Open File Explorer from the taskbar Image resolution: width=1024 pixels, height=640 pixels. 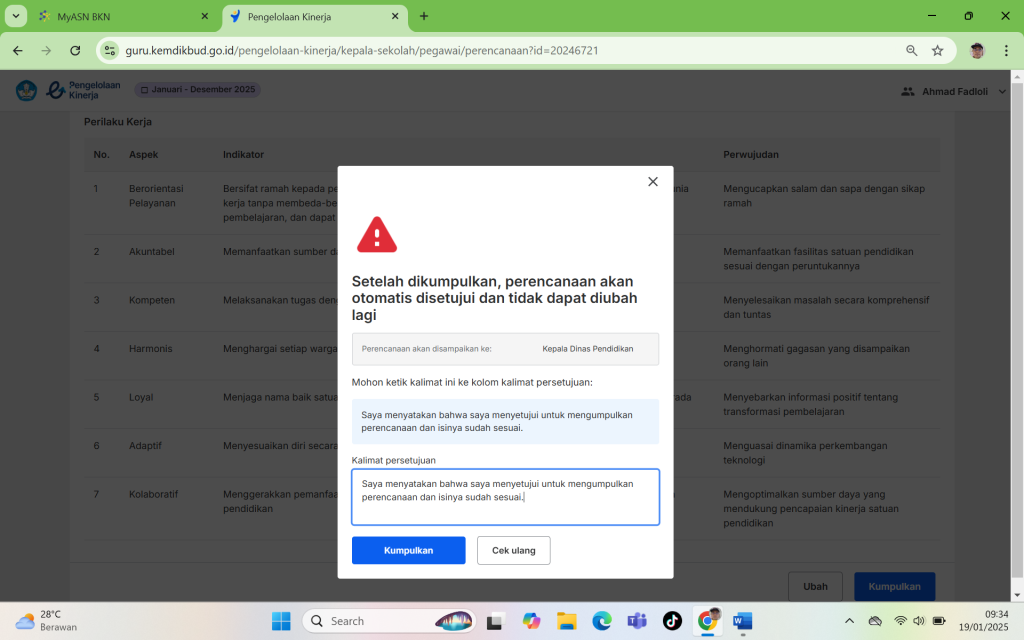coord(566,621)
